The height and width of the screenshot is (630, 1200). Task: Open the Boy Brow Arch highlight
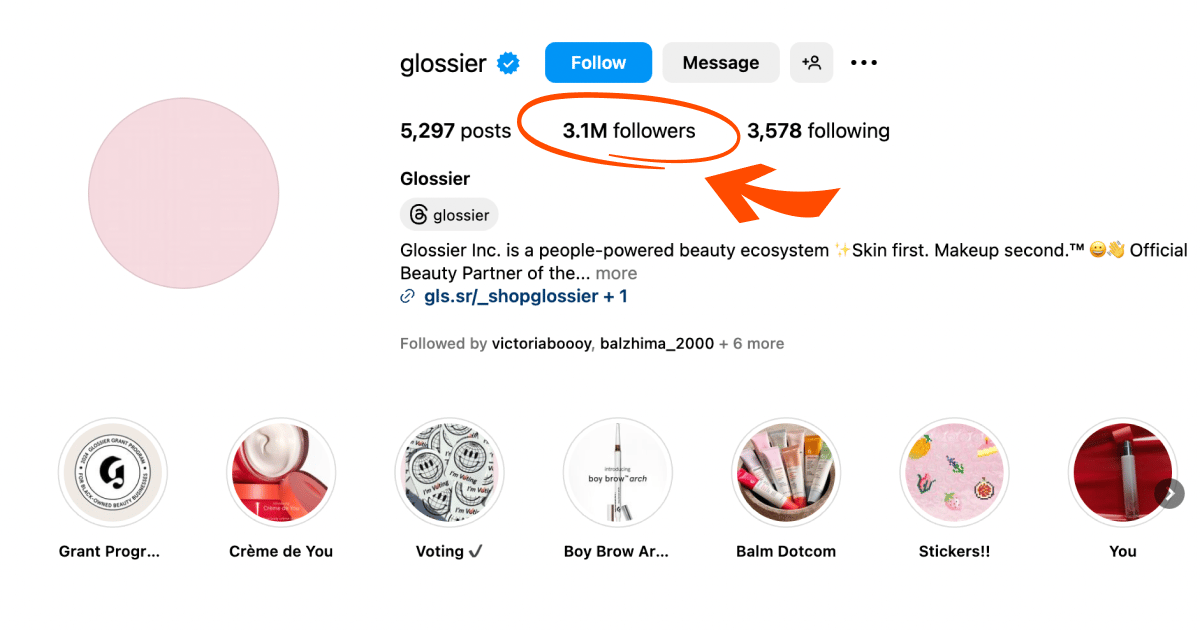pyautogui.click(x=617, y=472)
